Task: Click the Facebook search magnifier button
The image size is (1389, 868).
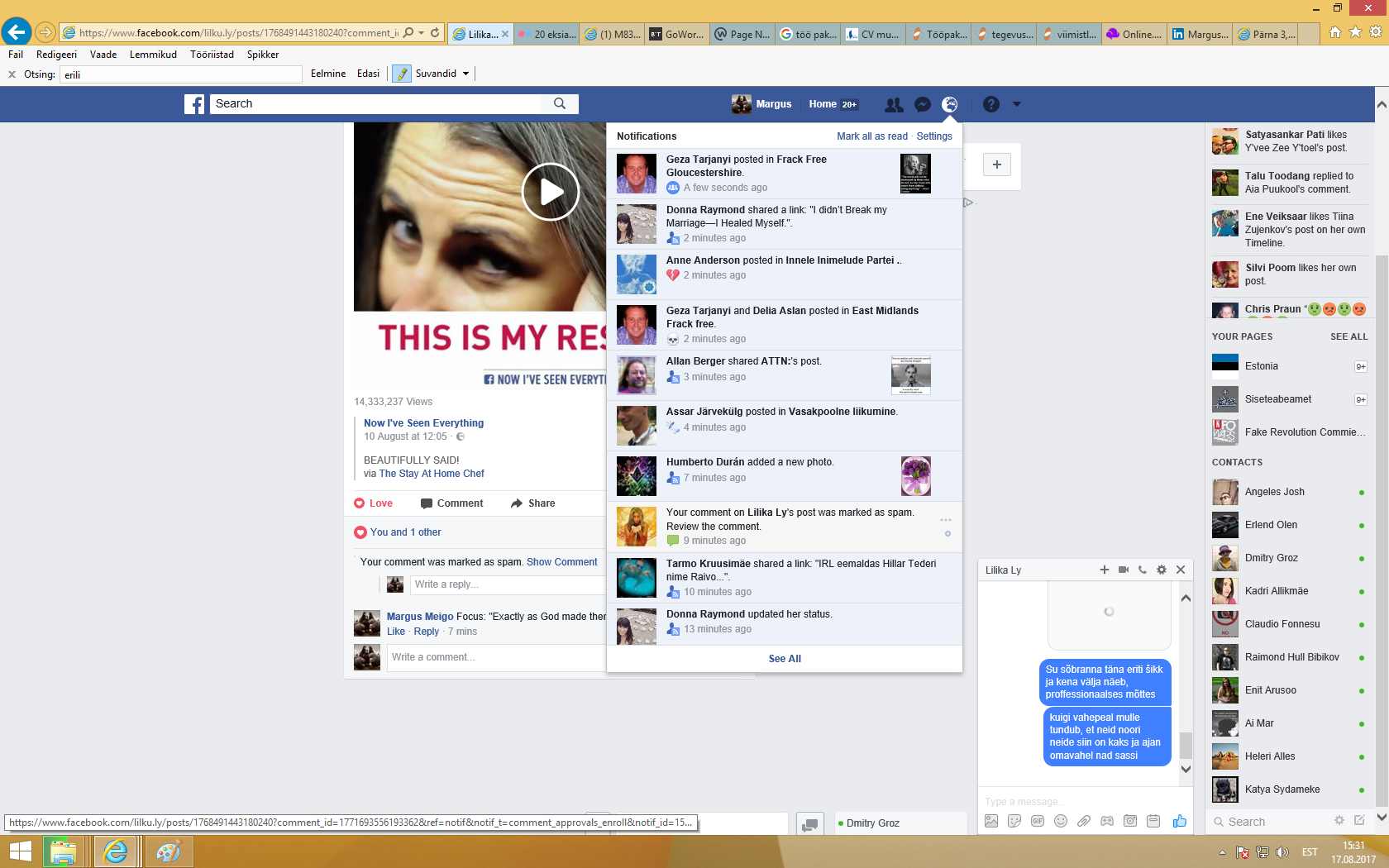Action: pyautogui.click(x=560, y=104)
